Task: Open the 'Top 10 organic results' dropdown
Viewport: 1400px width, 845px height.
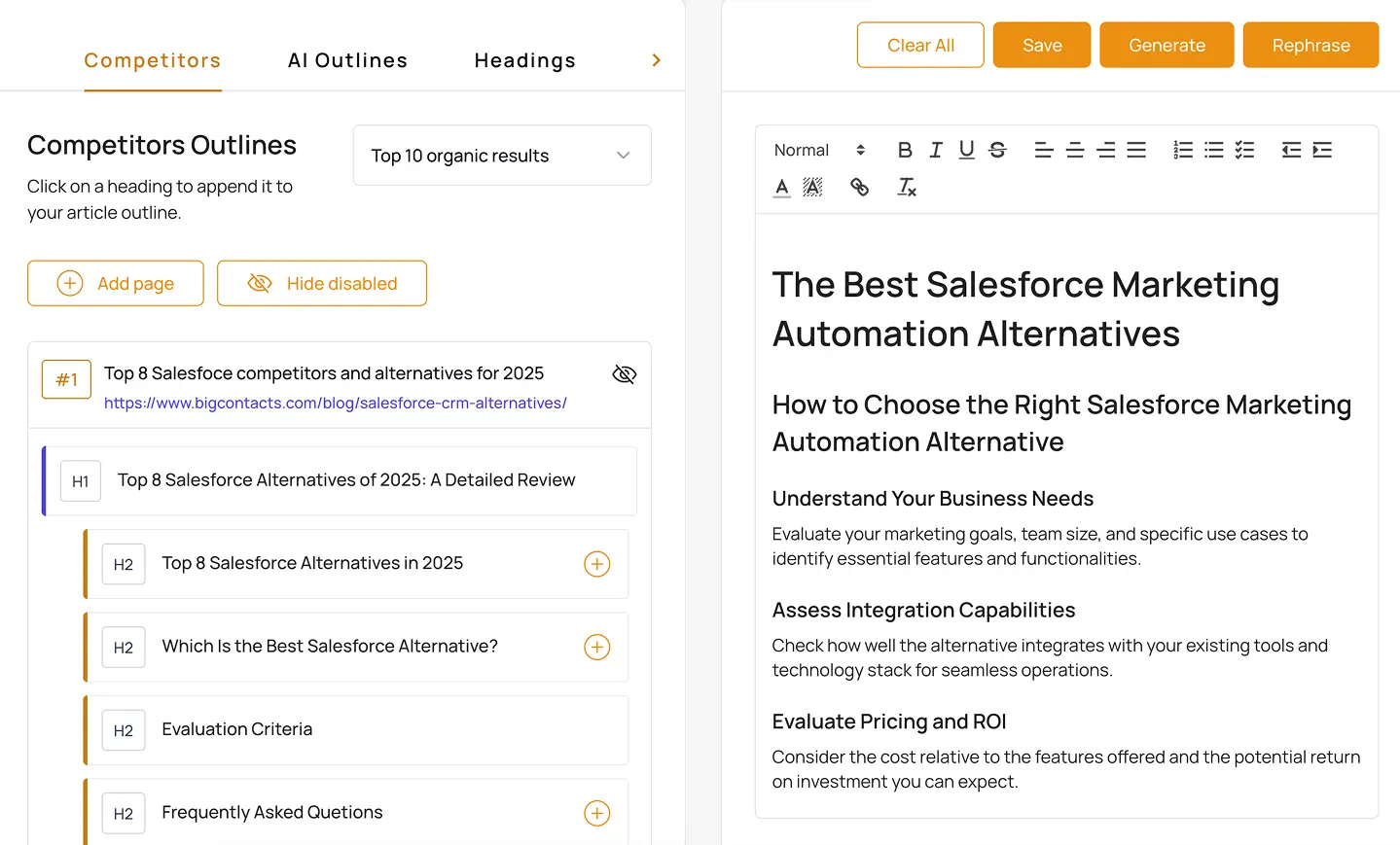Action: (x=502, y=156)
